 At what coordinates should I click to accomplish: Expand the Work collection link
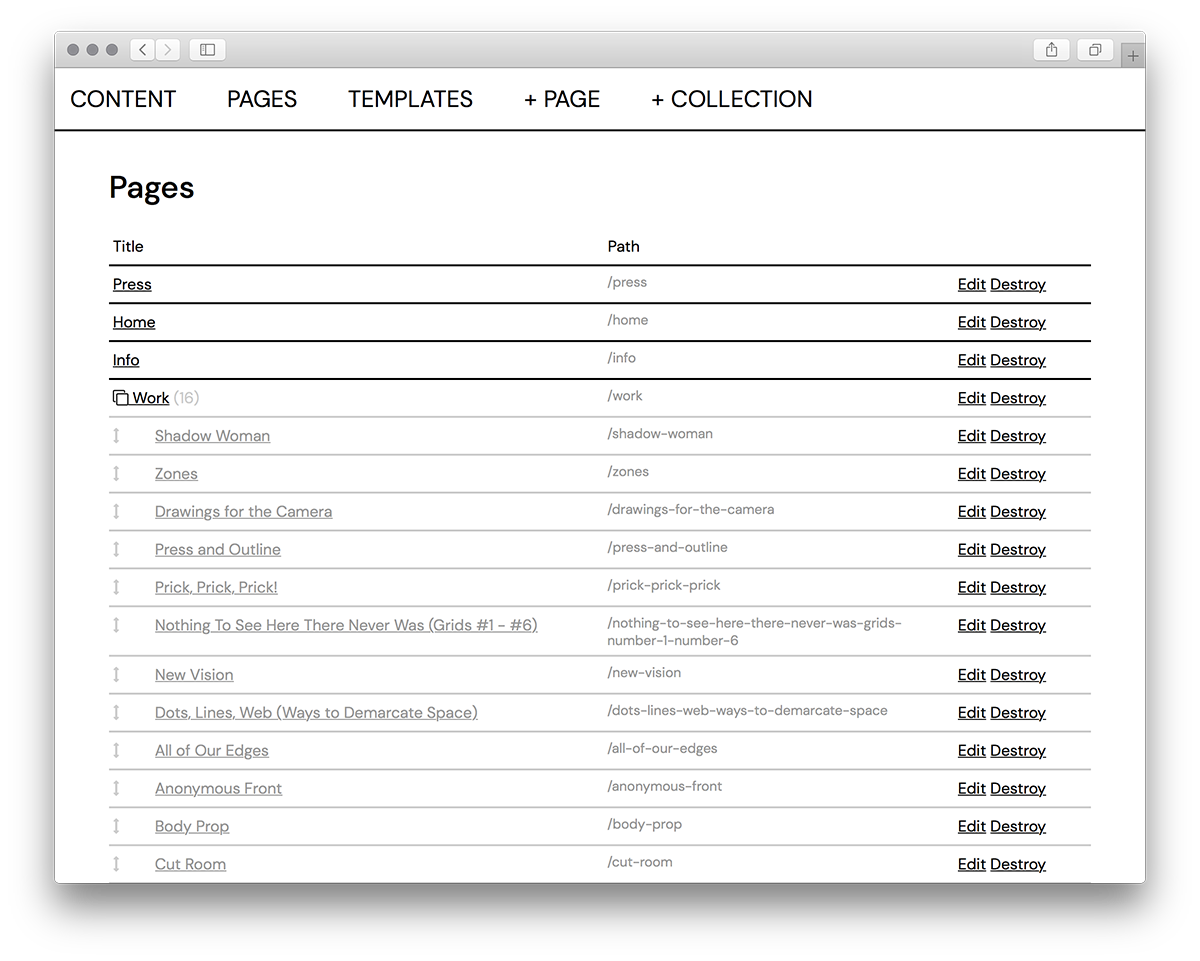pos(151,398)
